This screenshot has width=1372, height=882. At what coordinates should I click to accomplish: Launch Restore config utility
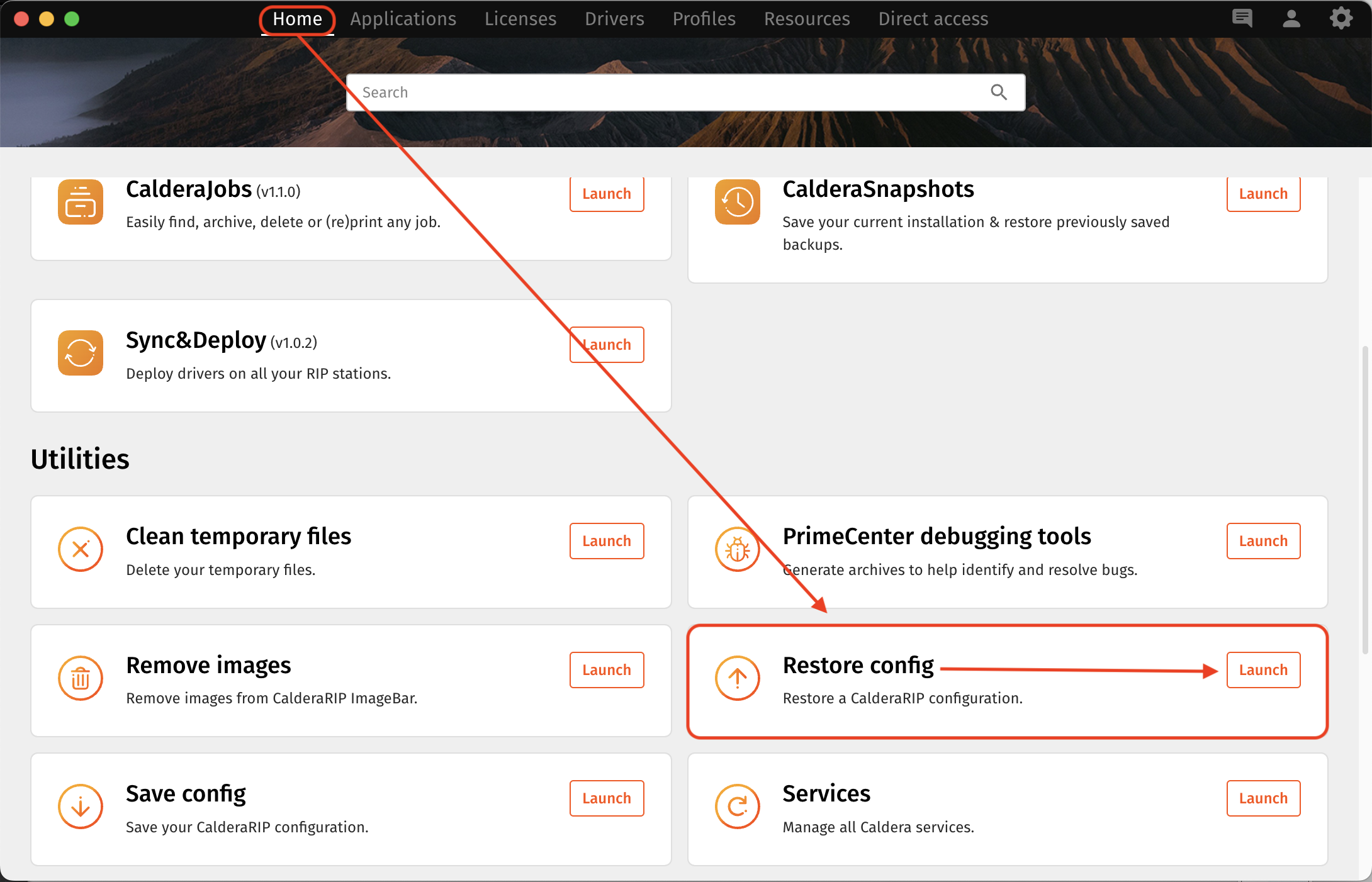point(1263,670)
